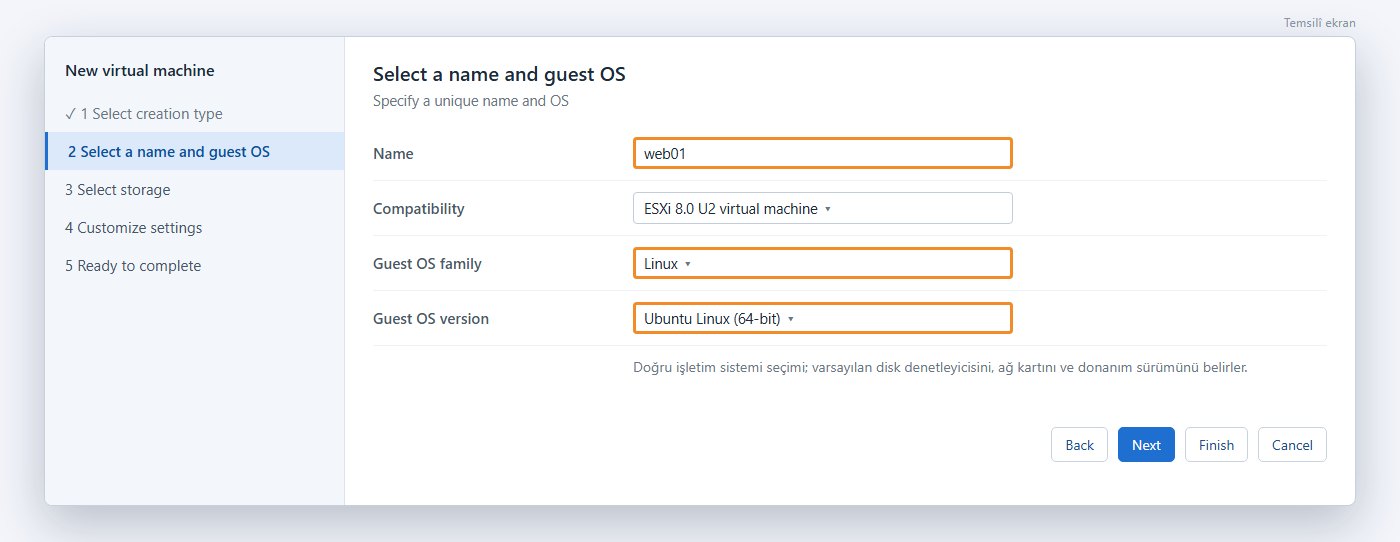Click the hint text starting 'Doğru işletim sistemi seçimi'
Screen dimensions: 1400x542
(940, 367)
